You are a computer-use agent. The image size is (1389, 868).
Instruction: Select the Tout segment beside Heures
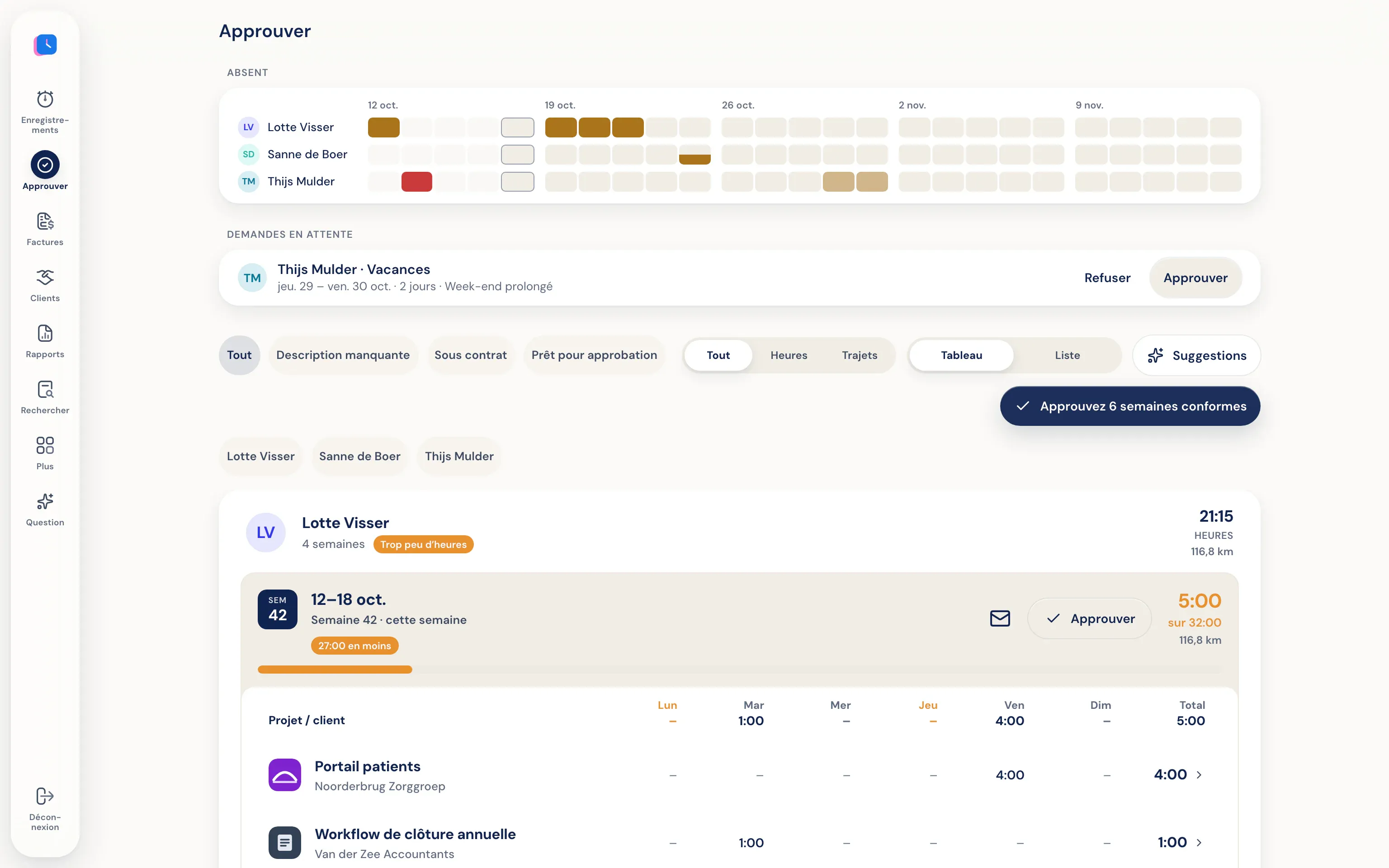(718, 355)
